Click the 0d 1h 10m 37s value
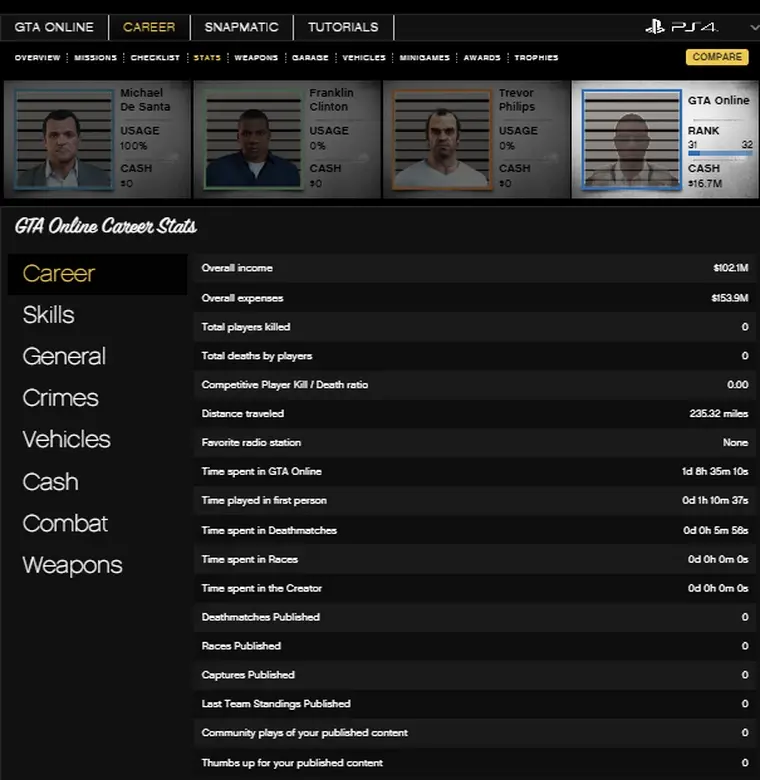The width and height of the screenshot is (760, 780). coord(715,500)
